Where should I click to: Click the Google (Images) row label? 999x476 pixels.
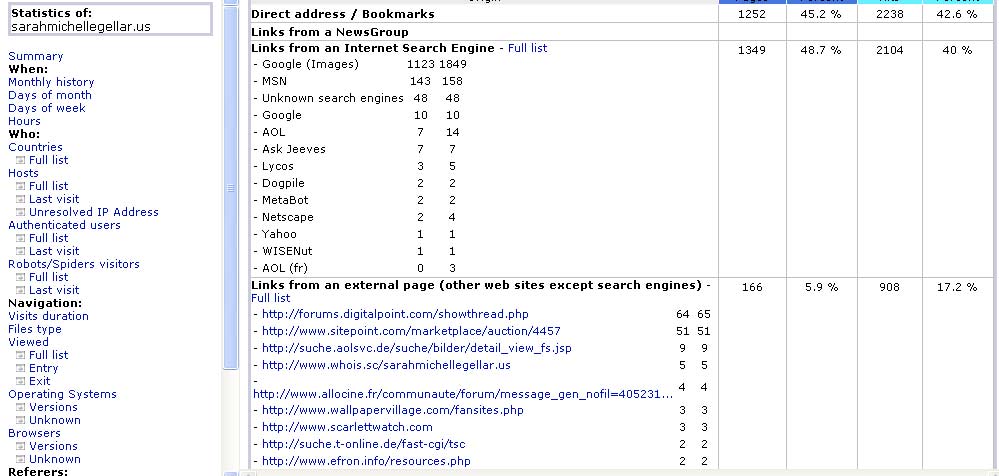pyautogui.click(x=310, y=64)
